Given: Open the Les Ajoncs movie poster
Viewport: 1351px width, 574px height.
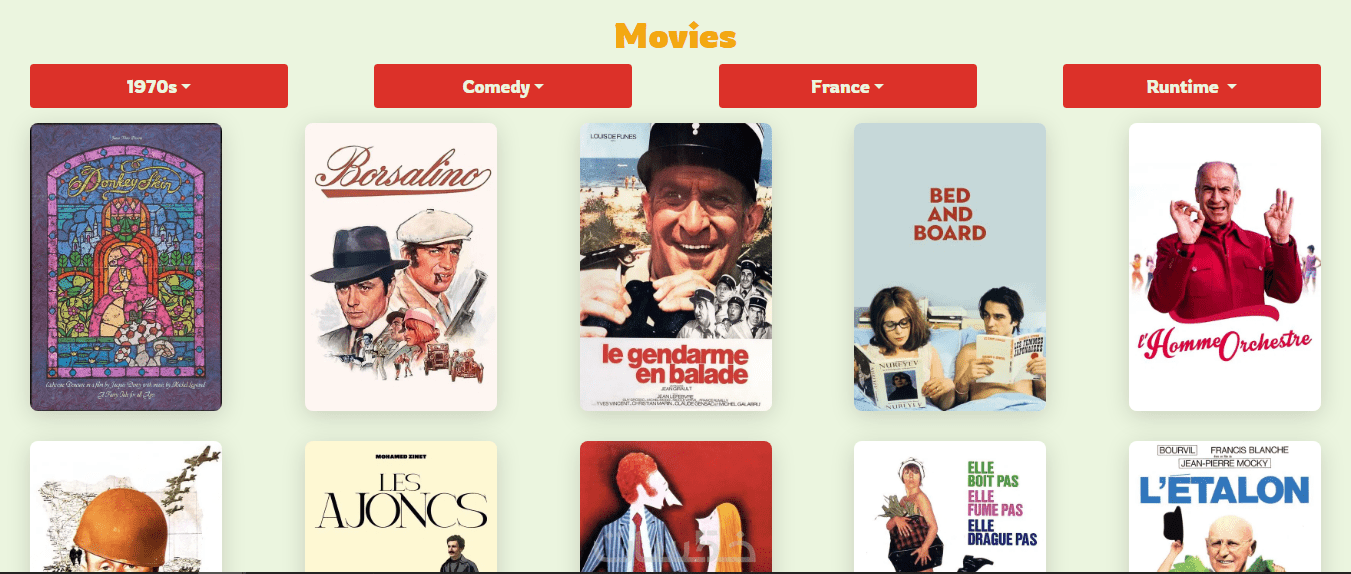Looking at the screenshot, I should point(401,507).
